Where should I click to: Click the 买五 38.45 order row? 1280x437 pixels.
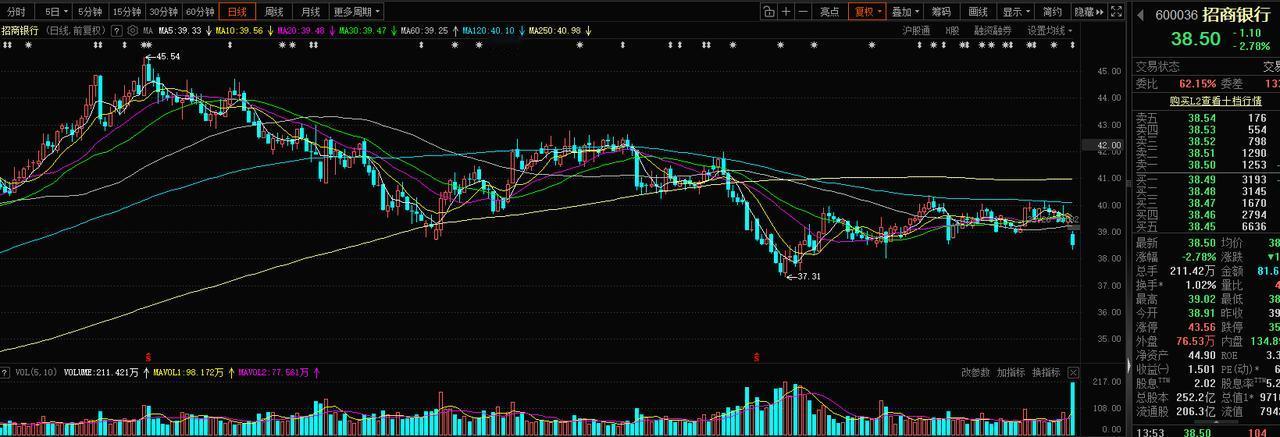pyautogui.click(x=1207, y=226)
